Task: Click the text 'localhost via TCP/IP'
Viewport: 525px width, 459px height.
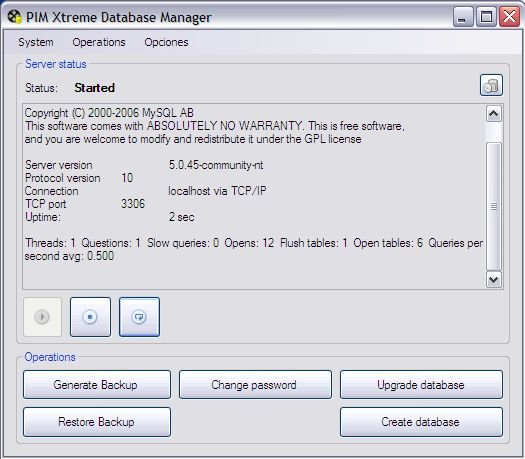Action: click(217, 191)
